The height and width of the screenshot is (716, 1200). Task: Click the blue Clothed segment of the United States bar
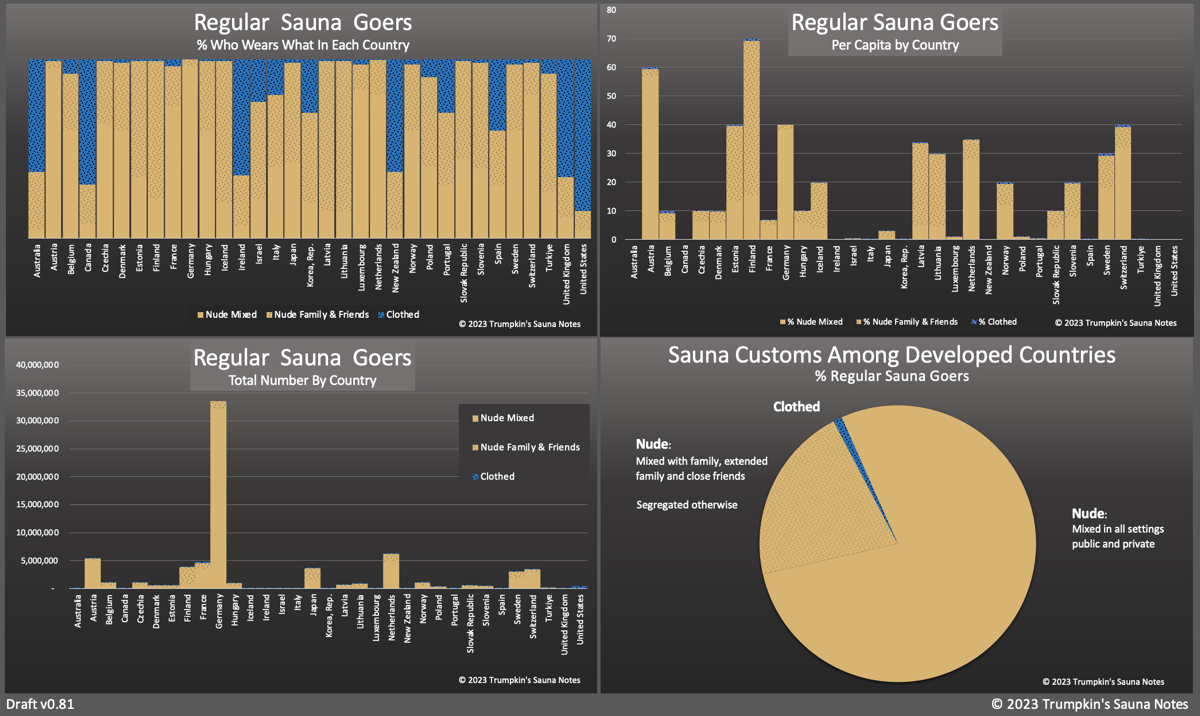tap(582, 135)
